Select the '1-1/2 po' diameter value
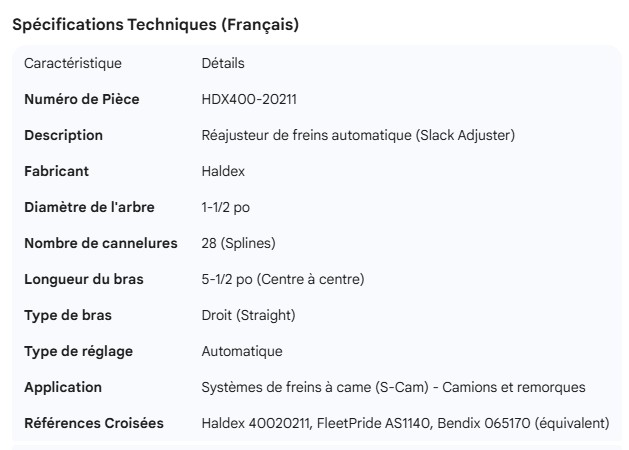This screenshot has width=629, height=450. click(226, 208)
